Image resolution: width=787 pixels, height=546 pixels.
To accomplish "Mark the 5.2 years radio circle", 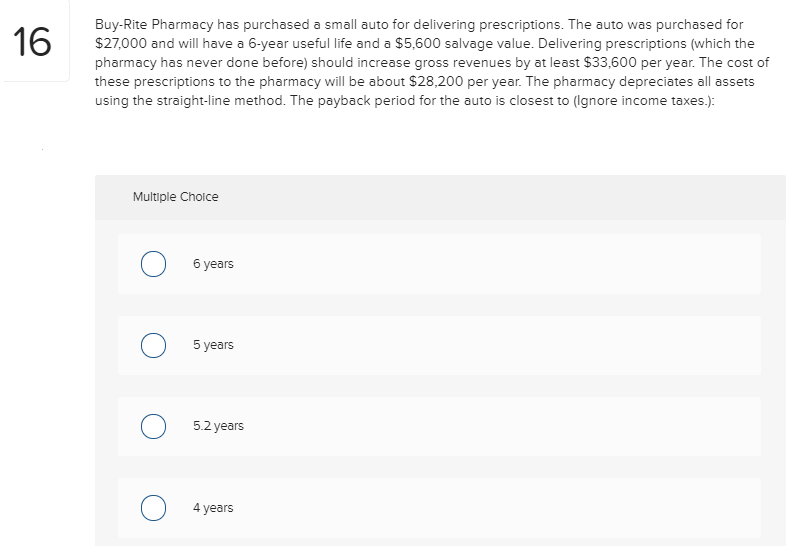I will [153, 427].
